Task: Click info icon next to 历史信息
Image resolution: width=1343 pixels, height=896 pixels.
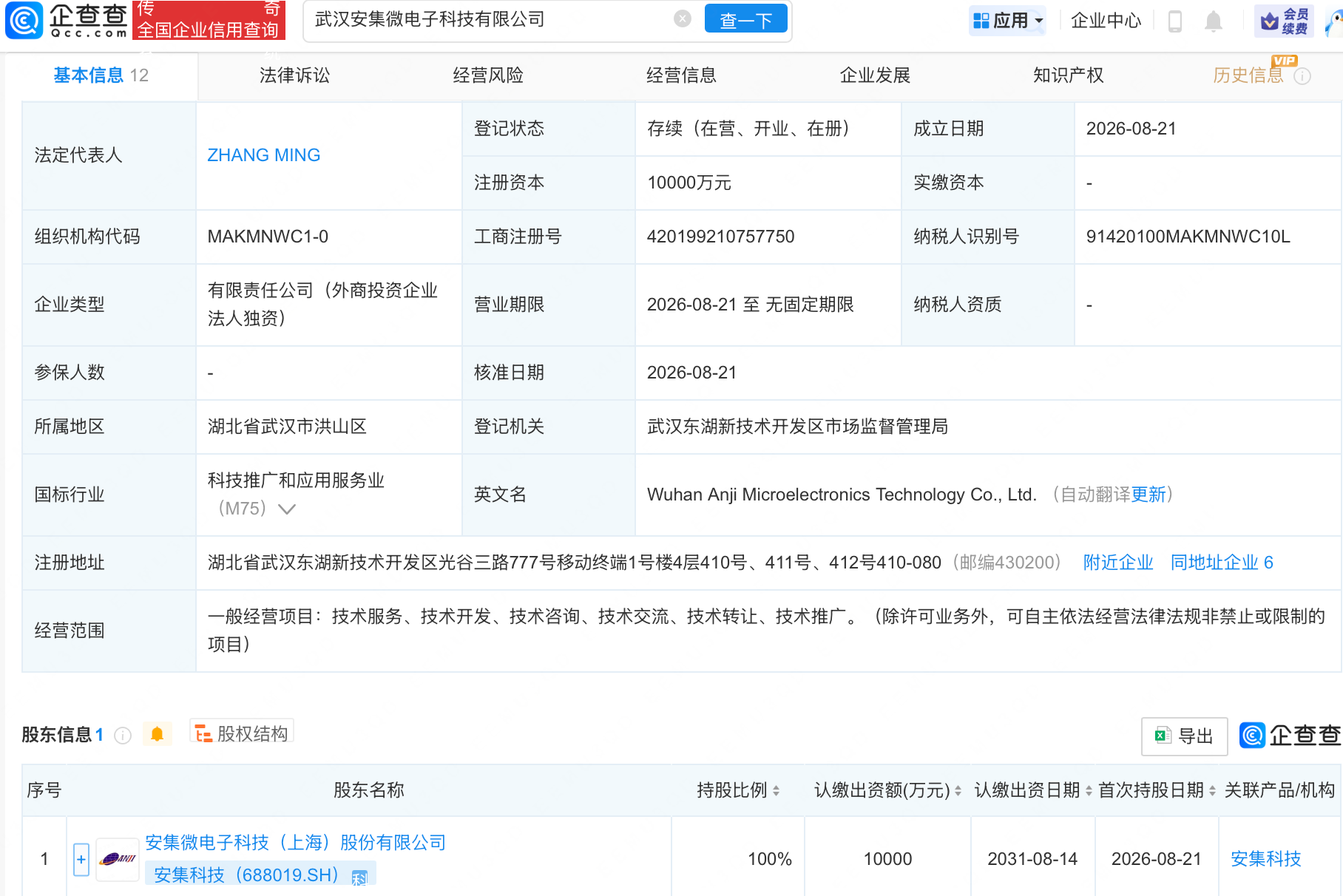Action: tap(1302, 76)
